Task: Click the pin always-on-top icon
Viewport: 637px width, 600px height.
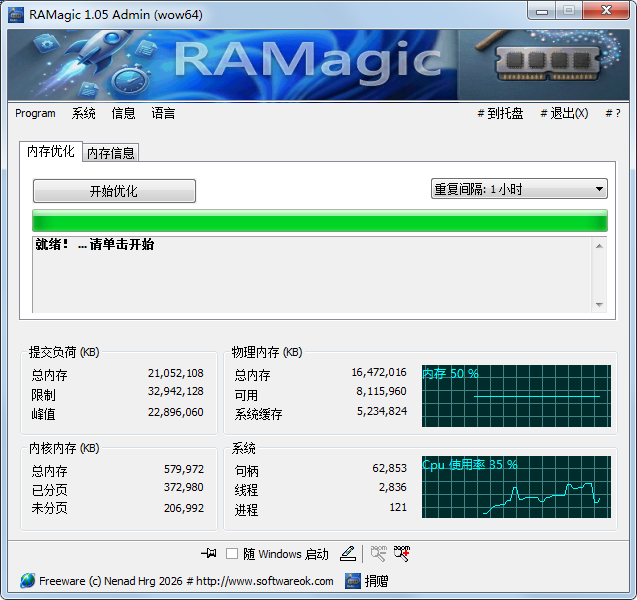Action: click(x=209, y=553)
